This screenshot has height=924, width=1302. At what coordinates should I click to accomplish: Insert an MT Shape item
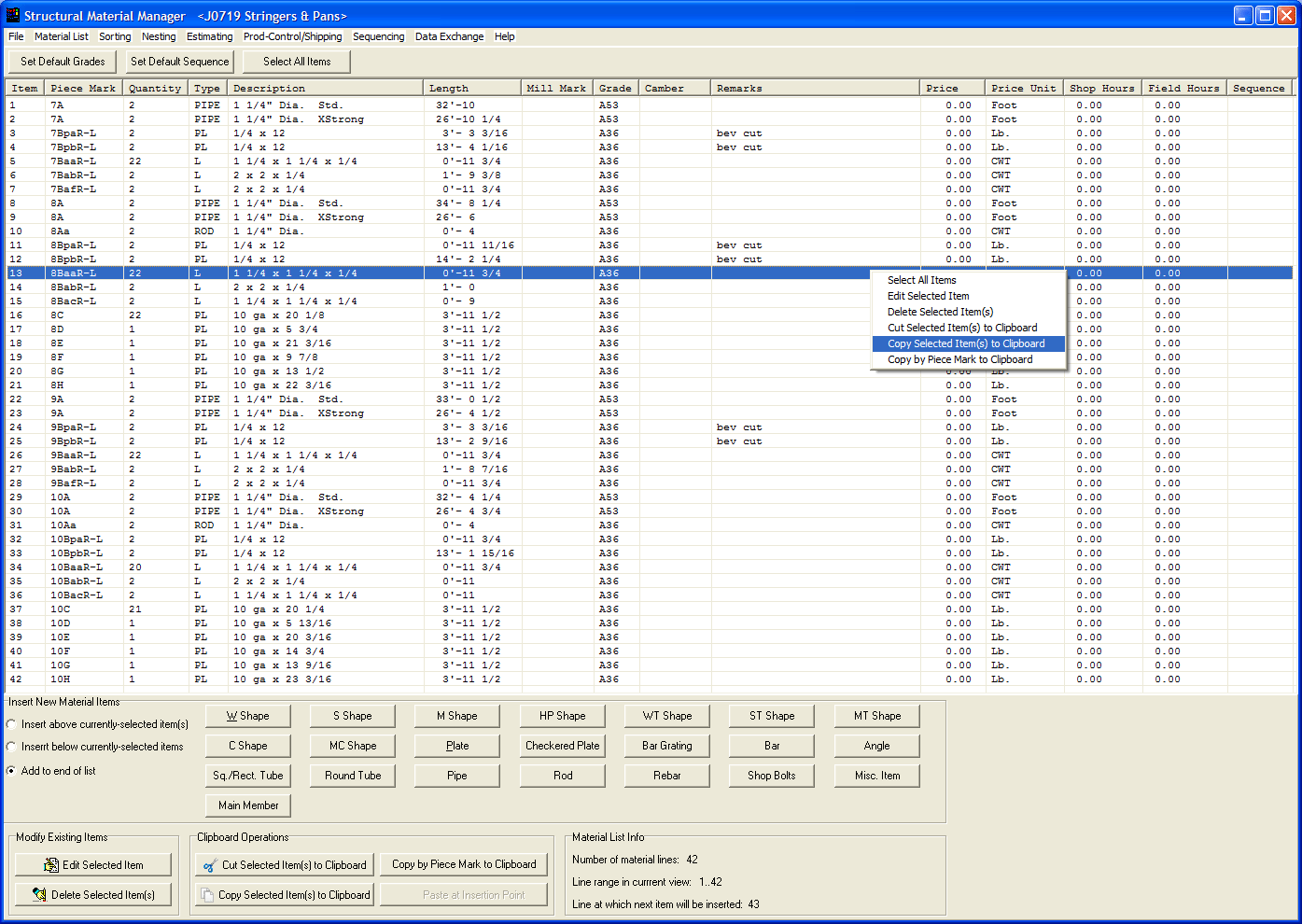coord(877,716)
